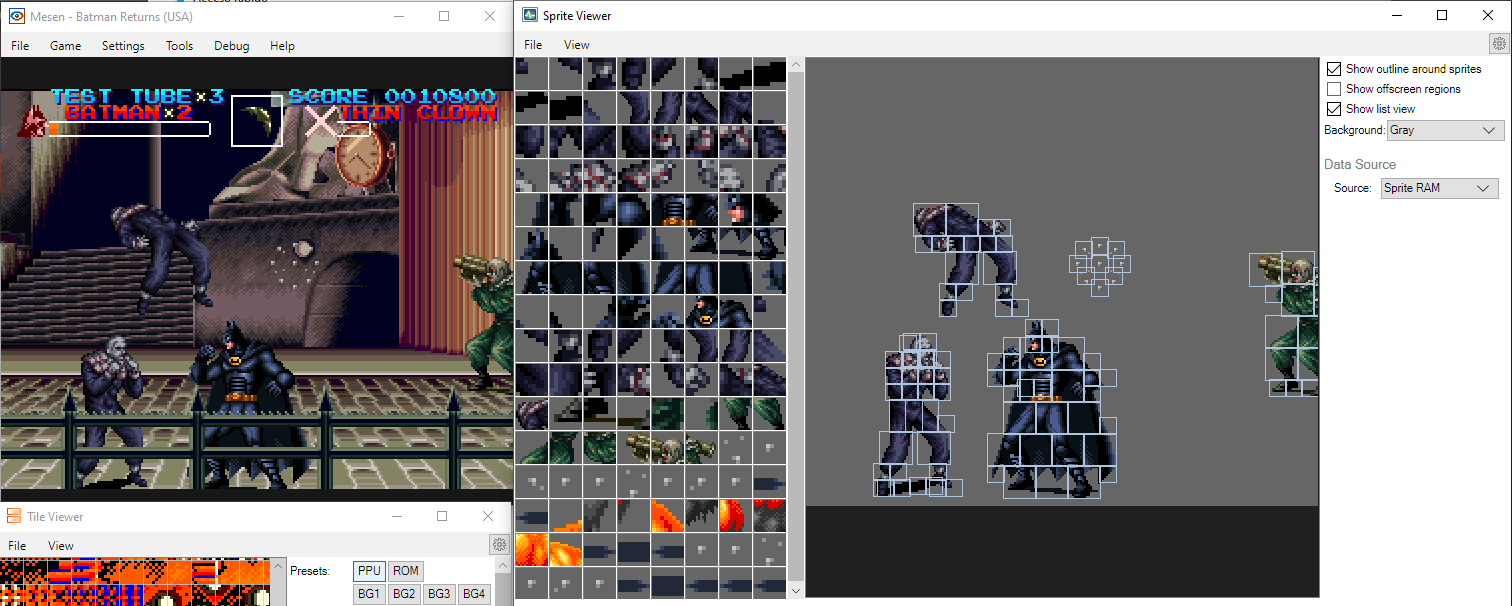Maximize the Sprite Viewer window
Viewport: 1512px width, 606px height.
(1441, 15)
